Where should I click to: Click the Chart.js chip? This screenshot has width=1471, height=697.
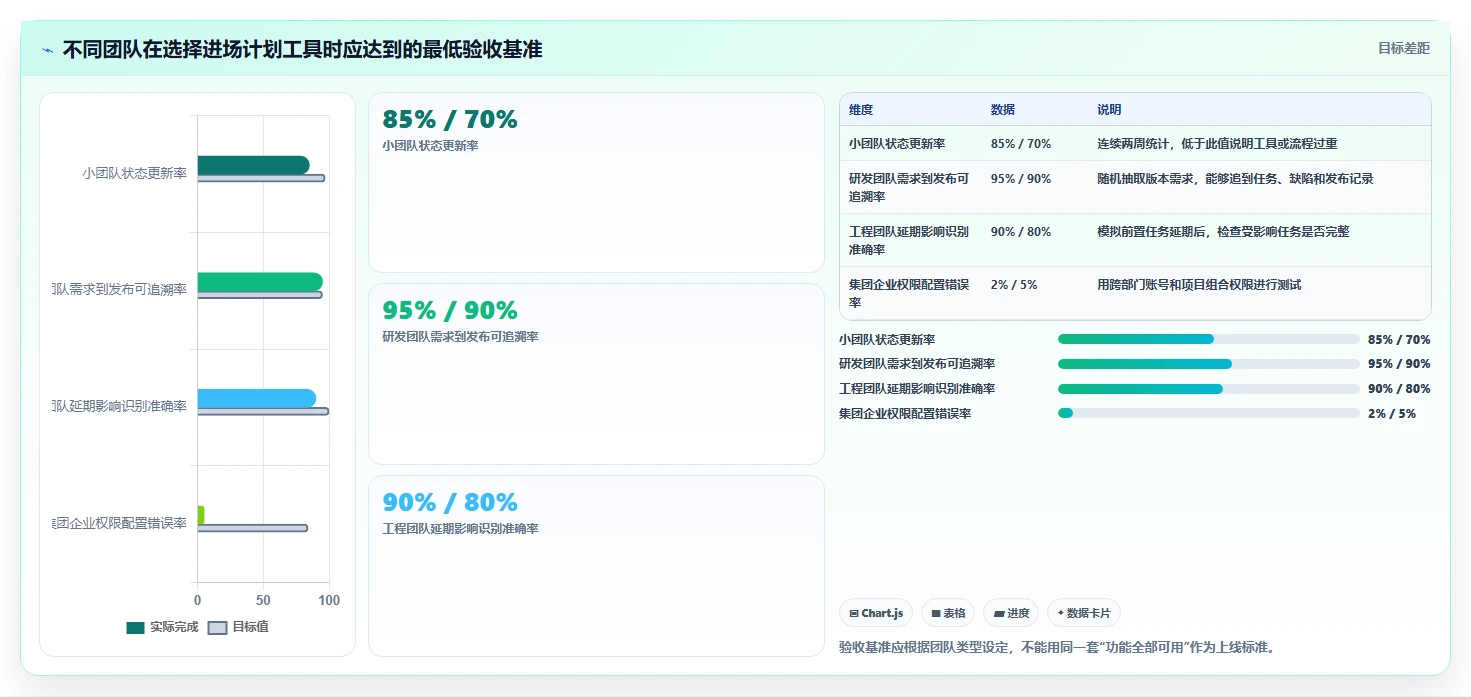tap(876, 613)
